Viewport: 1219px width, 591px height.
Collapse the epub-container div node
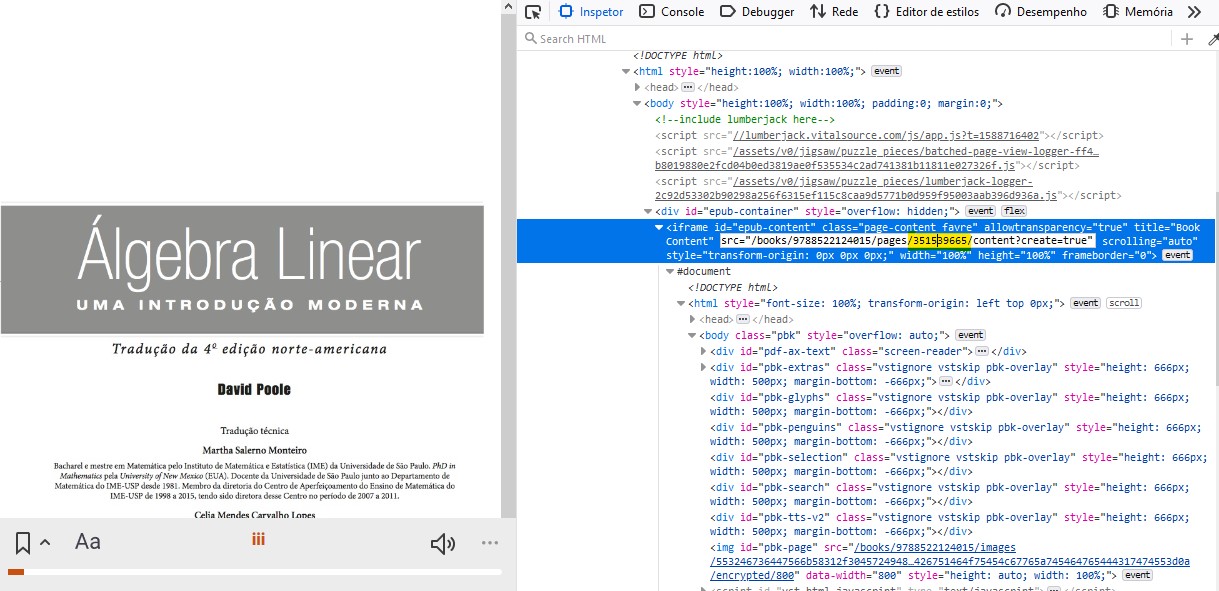(x=647, y=212)
